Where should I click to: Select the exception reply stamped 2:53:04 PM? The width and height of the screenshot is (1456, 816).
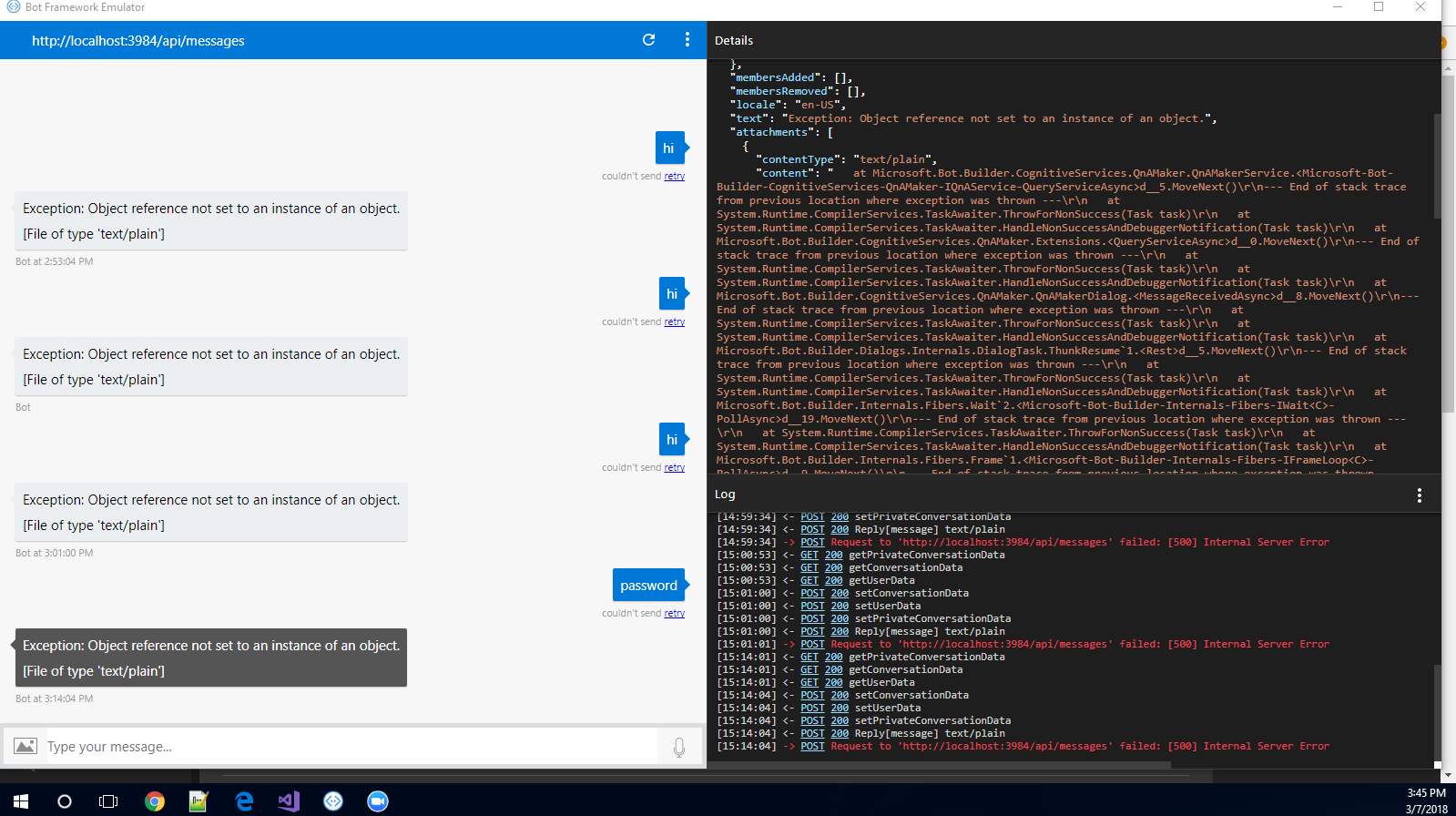point(211,220)
